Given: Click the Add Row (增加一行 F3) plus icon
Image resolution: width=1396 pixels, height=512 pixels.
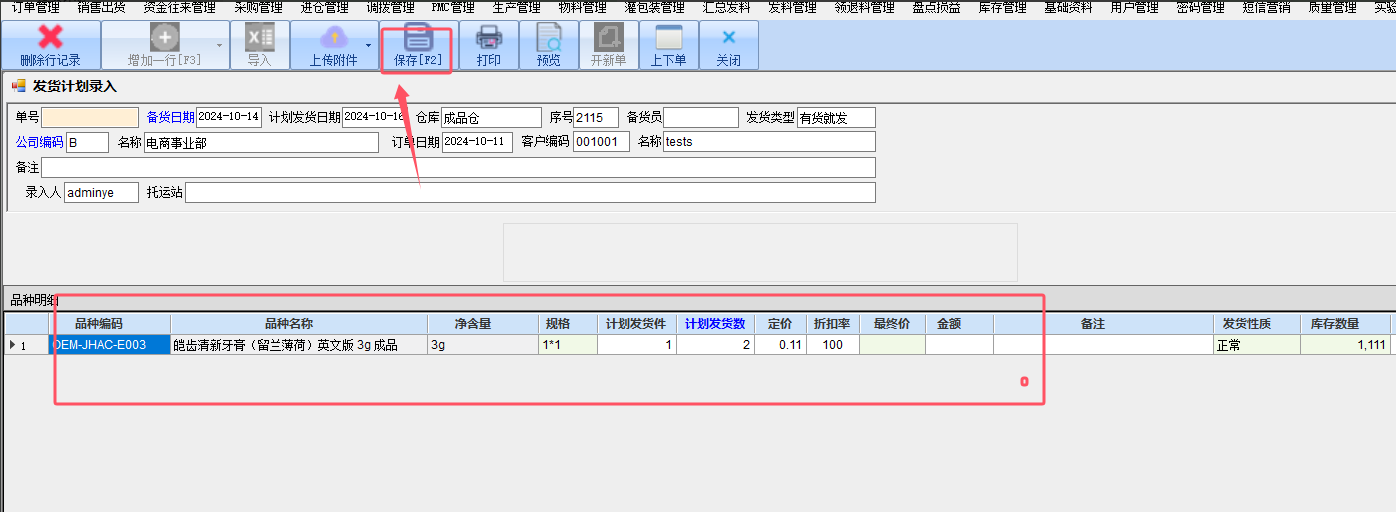Looking at the screenshot, I should [x=164, y=38].
